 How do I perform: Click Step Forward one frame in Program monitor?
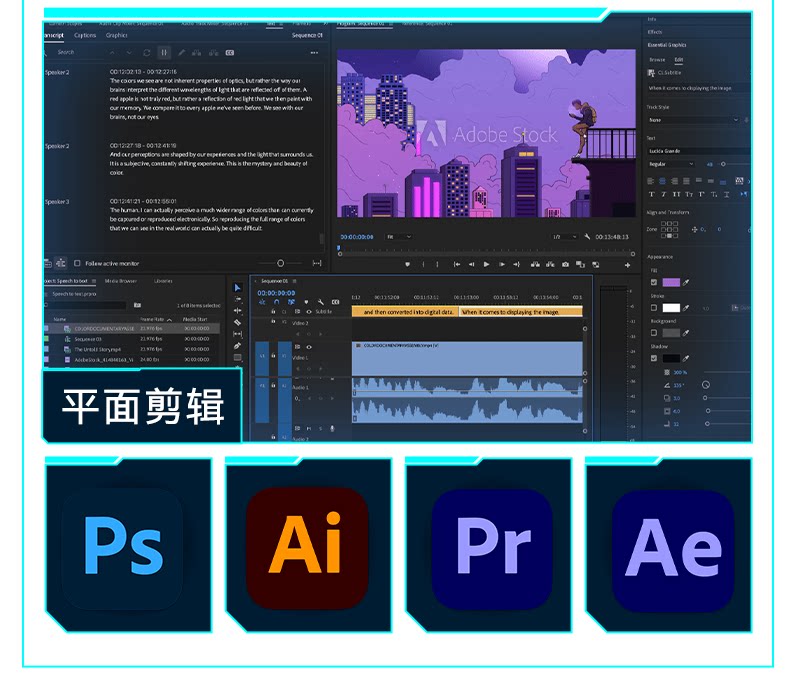click(x=501, y=264)
